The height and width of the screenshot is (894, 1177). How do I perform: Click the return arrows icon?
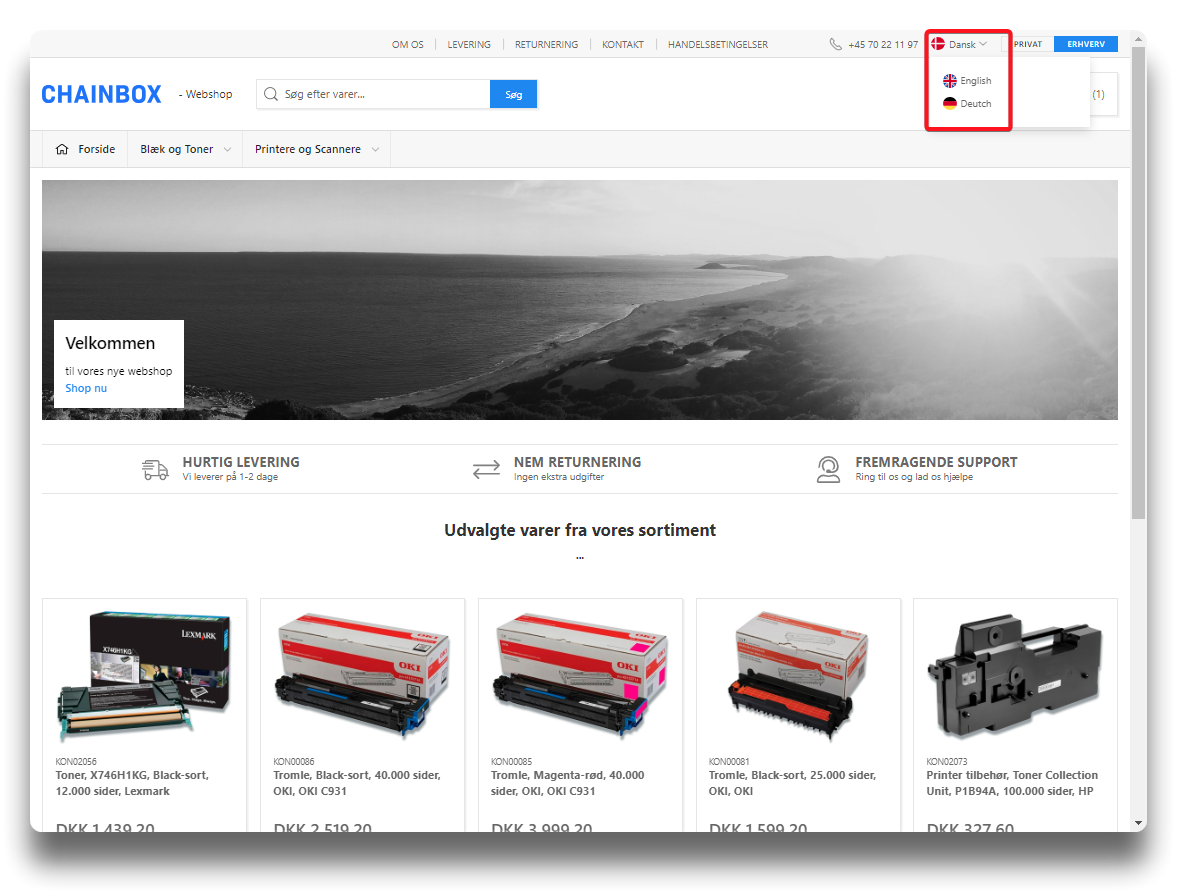coord(486,469)
